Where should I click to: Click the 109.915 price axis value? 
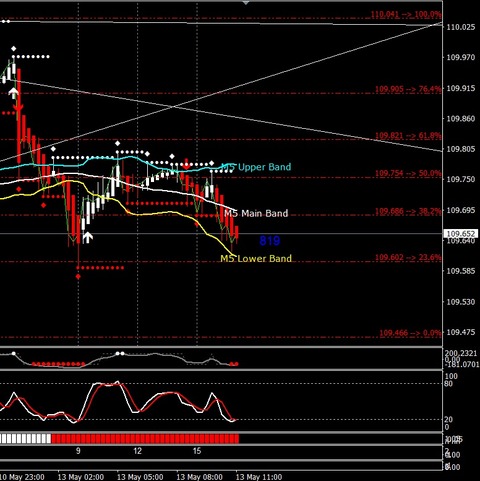click(x=461, y=88)
